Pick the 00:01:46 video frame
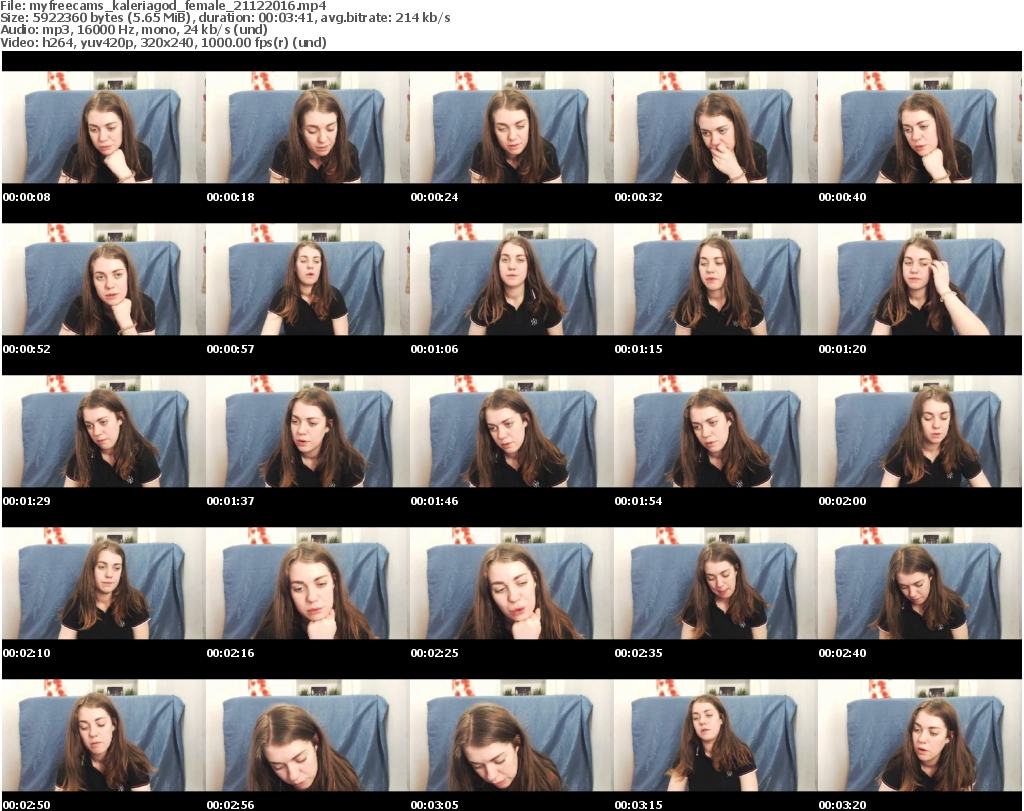 coord(511,432)
